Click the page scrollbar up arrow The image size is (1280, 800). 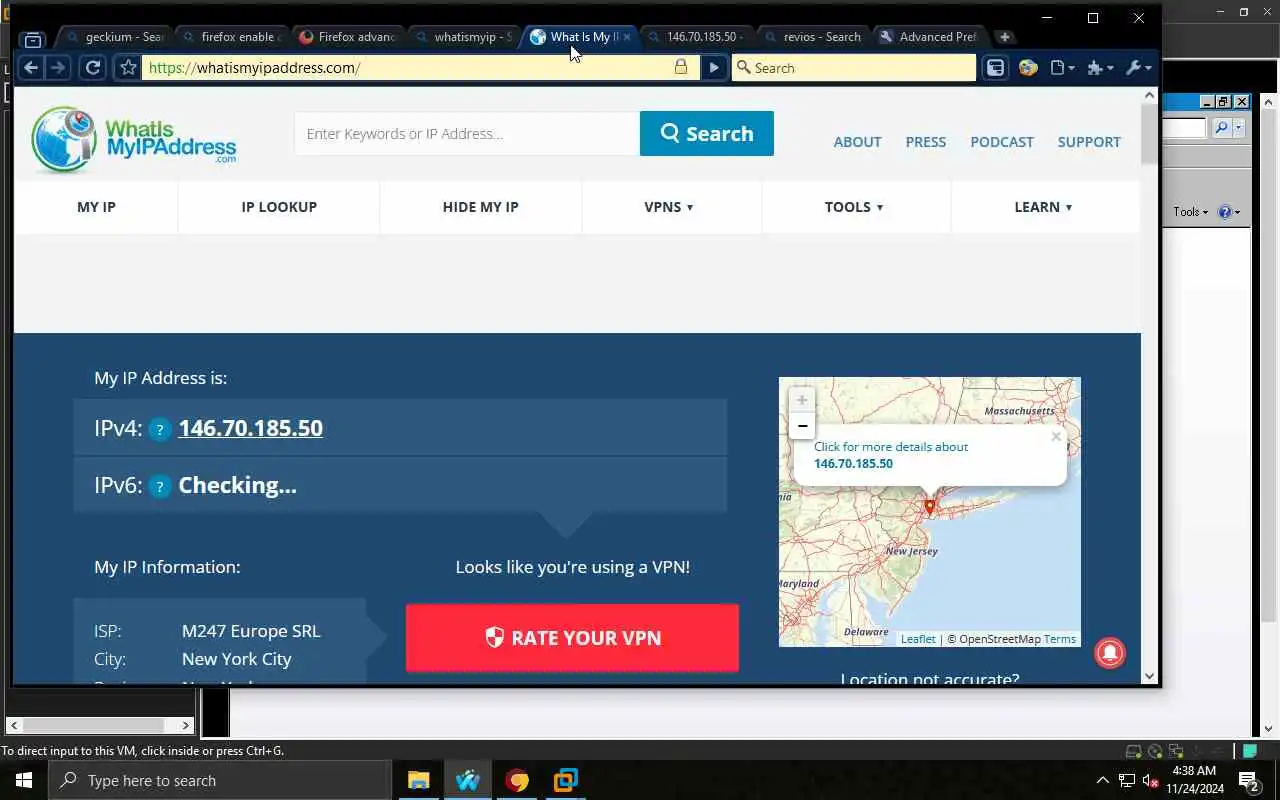pos(1150,96)
